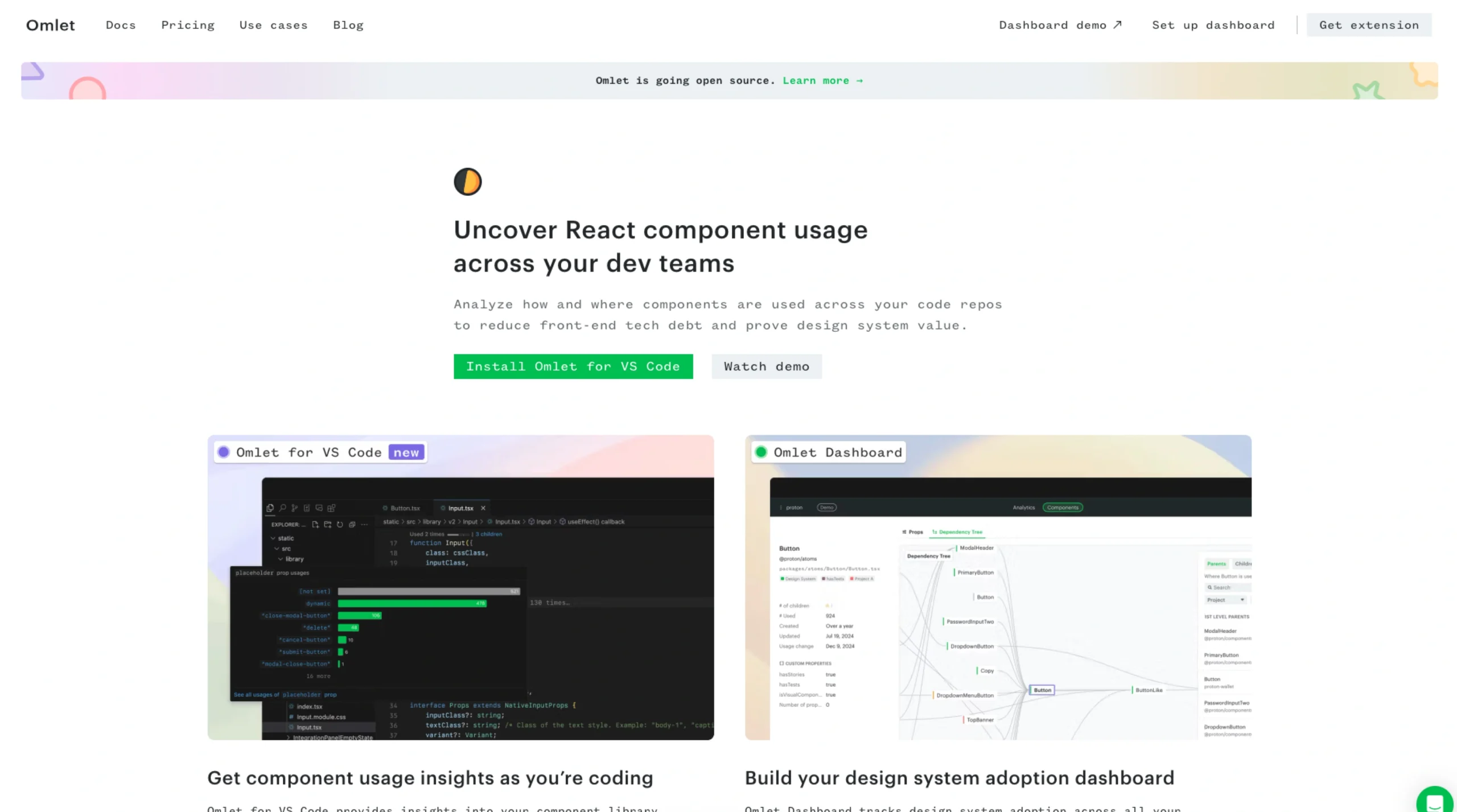Click the Omlet Dashboard preview thumbnail
Viewport: 1457px width, 812px height.
[998, 587]
